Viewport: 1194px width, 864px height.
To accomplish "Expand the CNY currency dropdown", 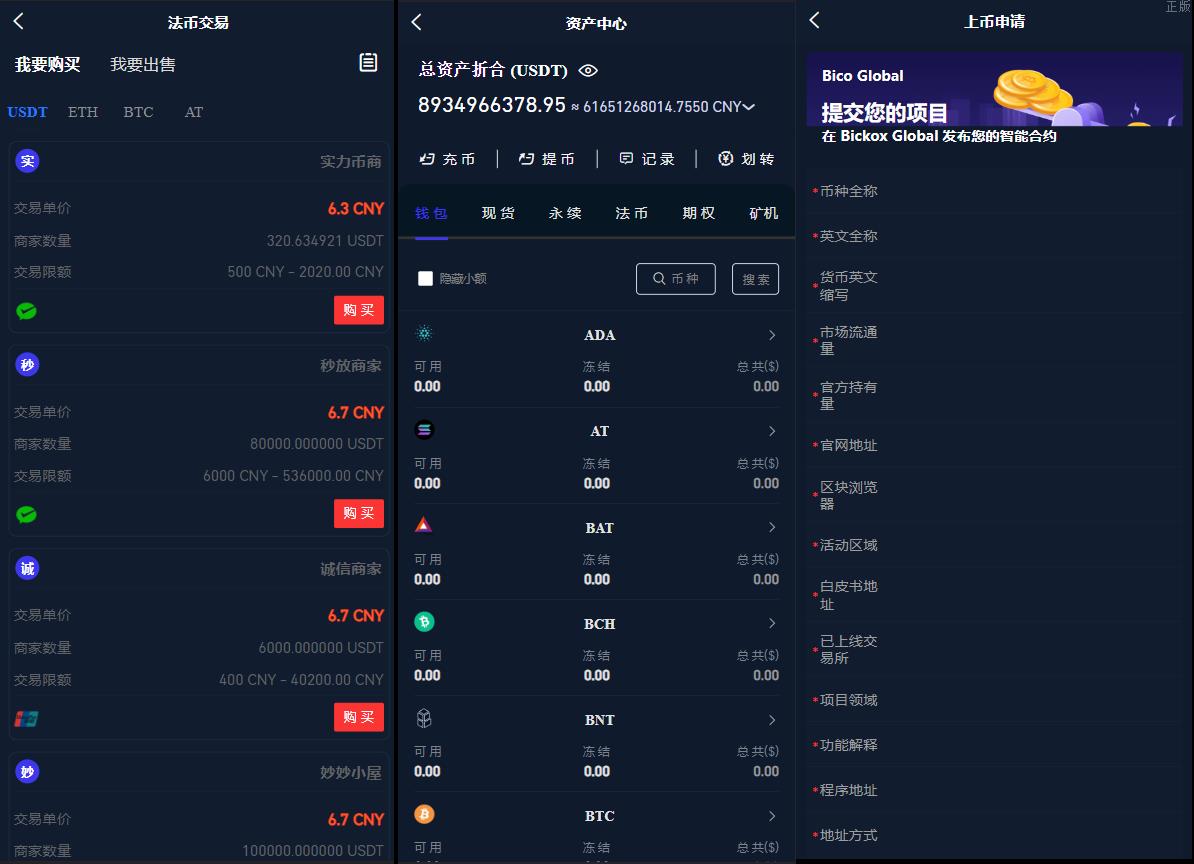I will click(x=749, y=107).
